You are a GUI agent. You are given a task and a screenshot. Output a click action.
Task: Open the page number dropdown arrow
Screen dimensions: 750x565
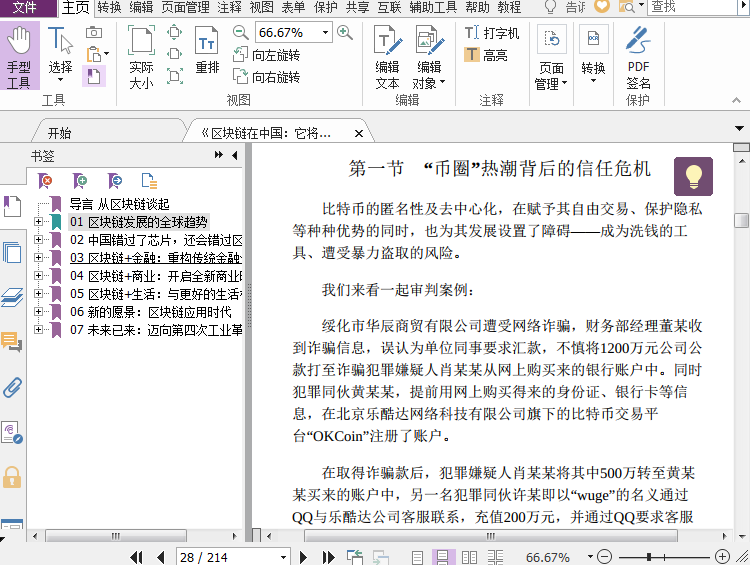[283, 557]
